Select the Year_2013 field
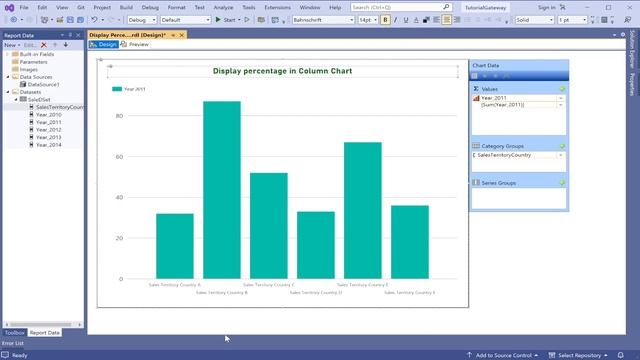 [49, 137]
